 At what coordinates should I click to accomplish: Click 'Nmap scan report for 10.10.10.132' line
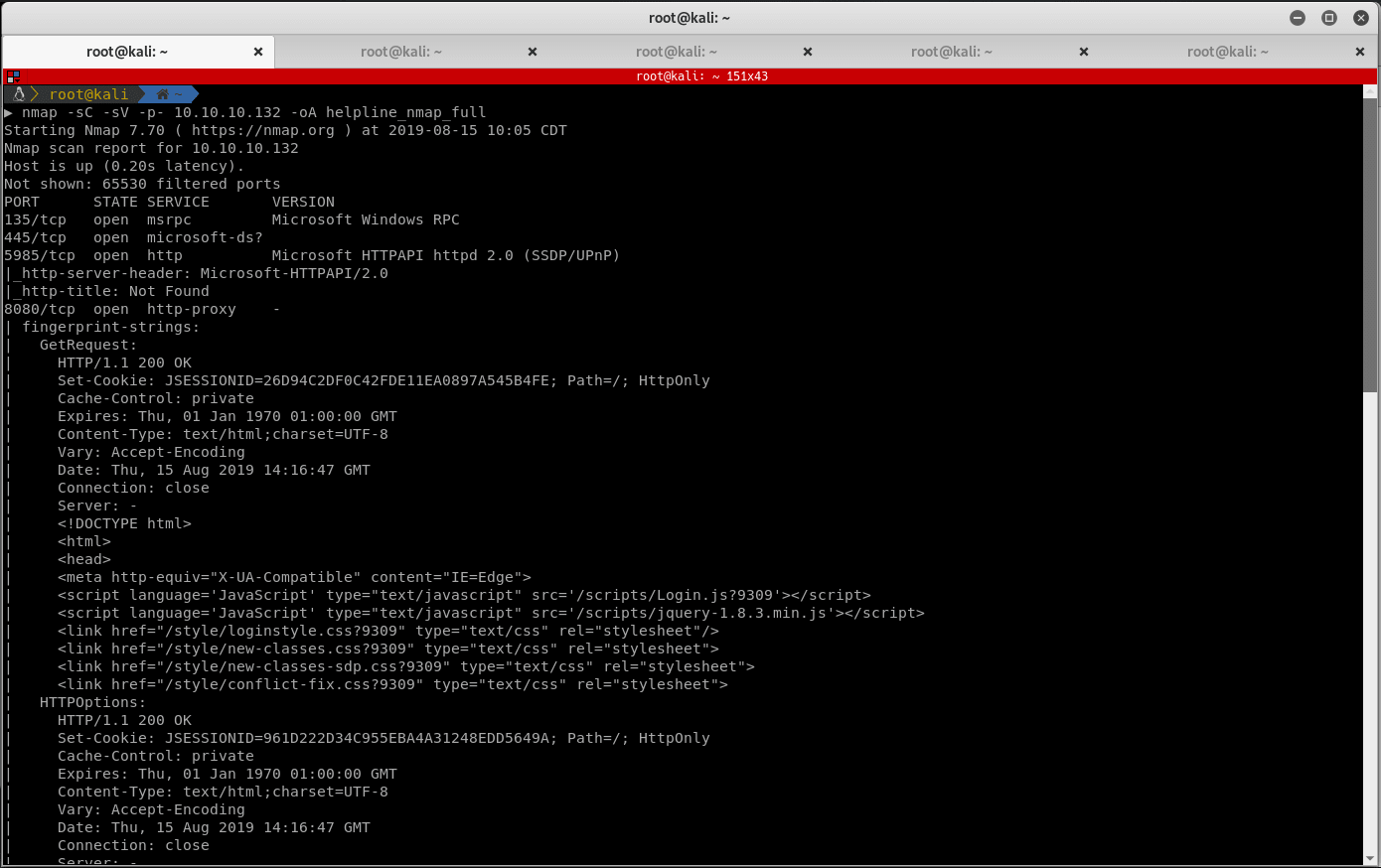[151, 148]
